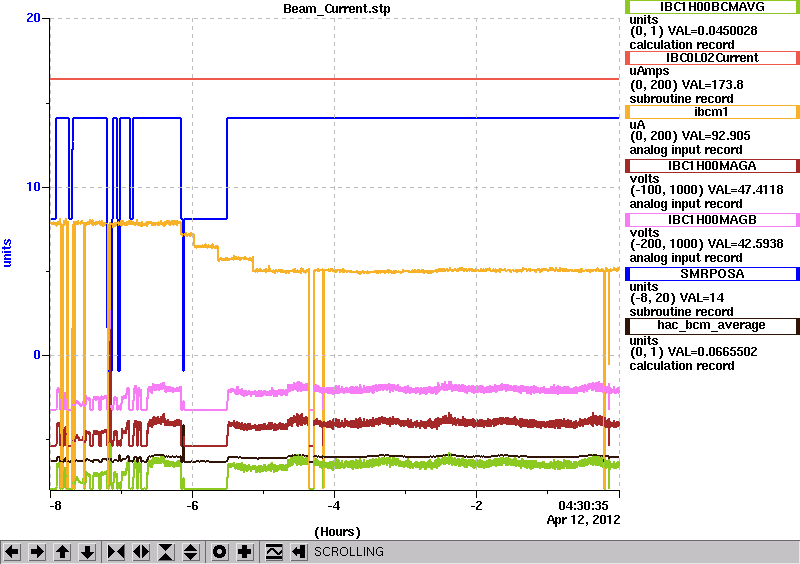The width and height of the screenshot is (800, 564).
Task: Select the IBC1H00BCMAVG legend entry
Action: coord(712,7)
